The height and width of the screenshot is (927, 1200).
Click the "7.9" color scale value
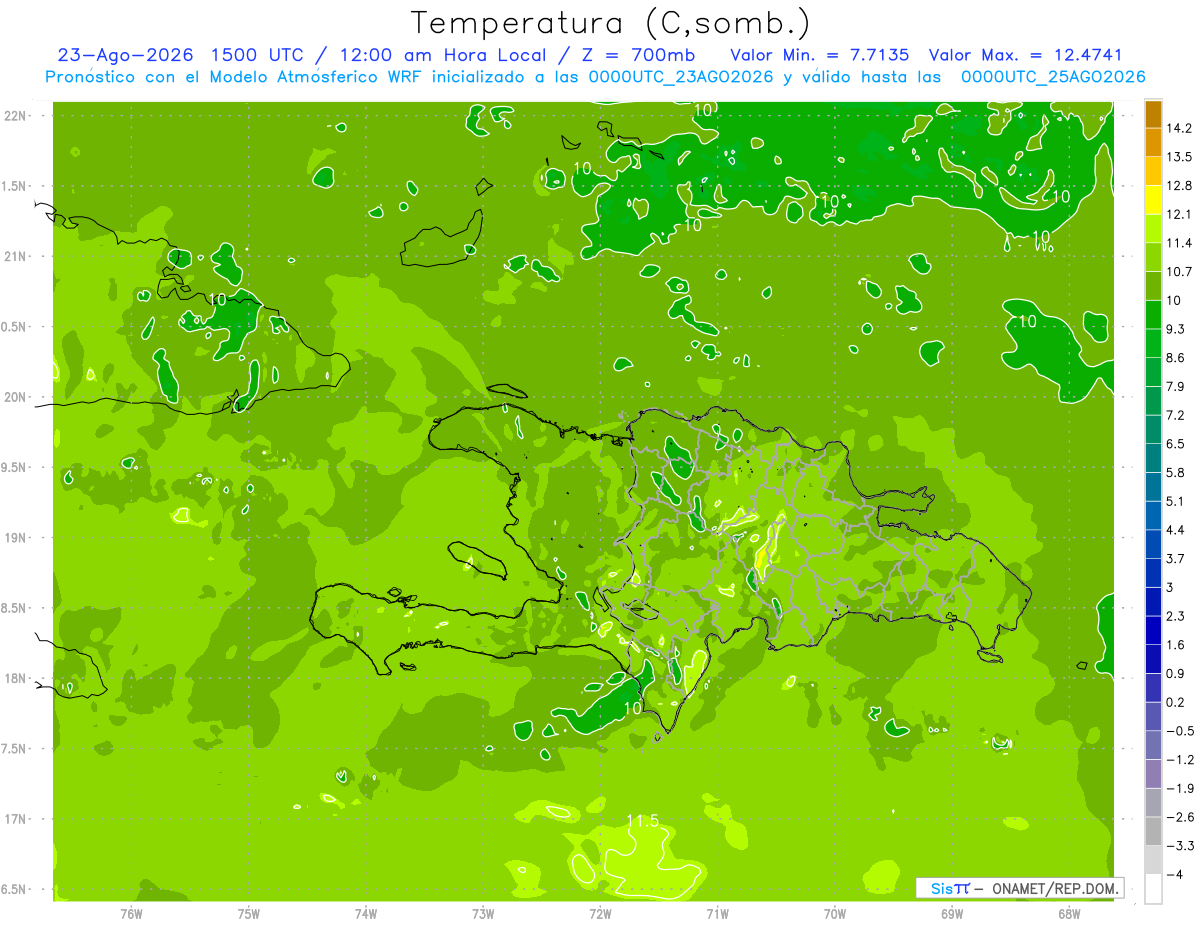(1176, 386)
